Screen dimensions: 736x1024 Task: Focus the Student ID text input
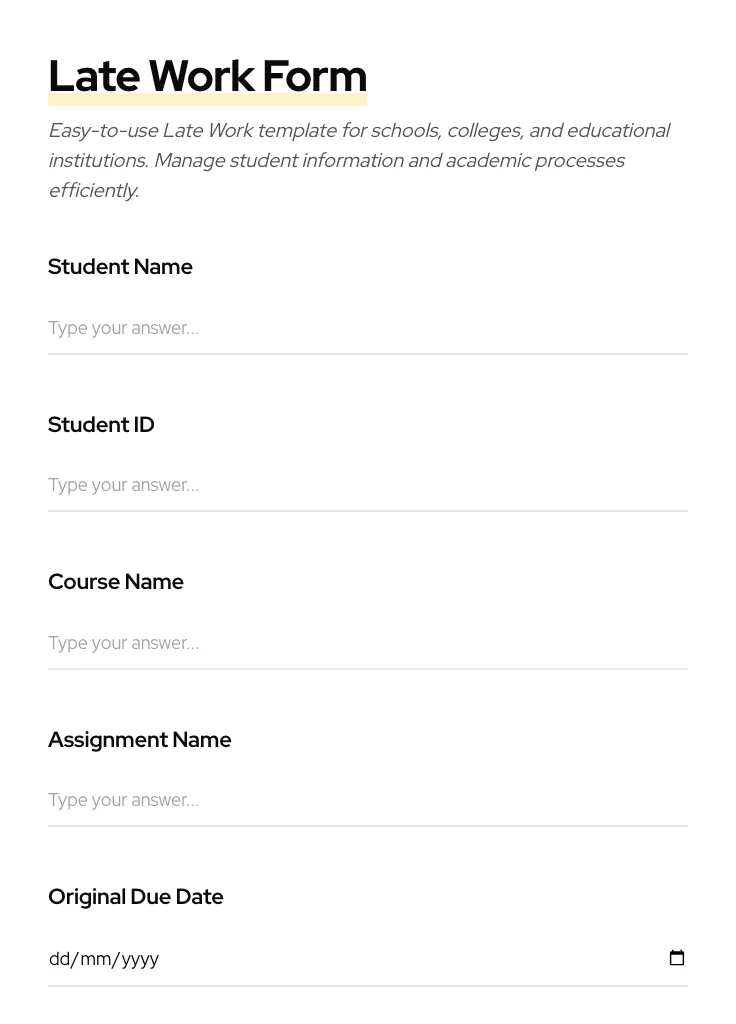[x=367, y=485]
